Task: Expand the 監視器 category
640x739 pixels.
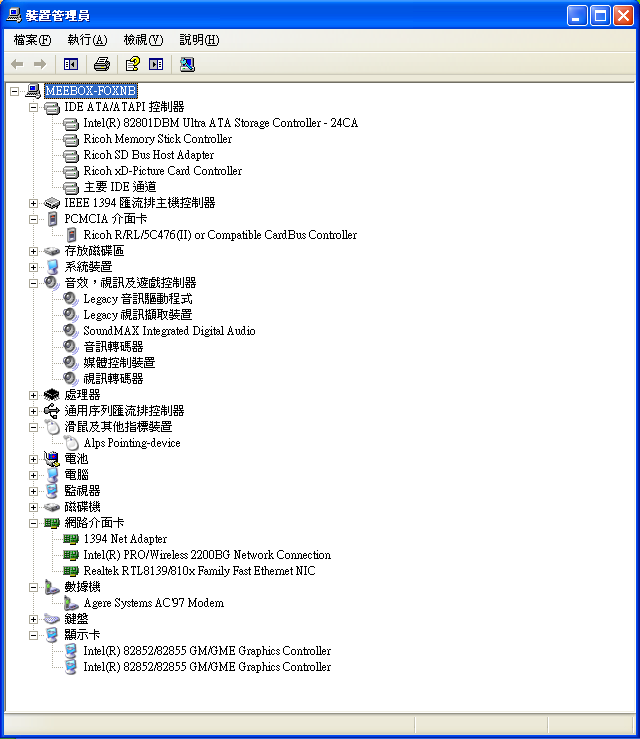Action: click(x=33, y=492)
